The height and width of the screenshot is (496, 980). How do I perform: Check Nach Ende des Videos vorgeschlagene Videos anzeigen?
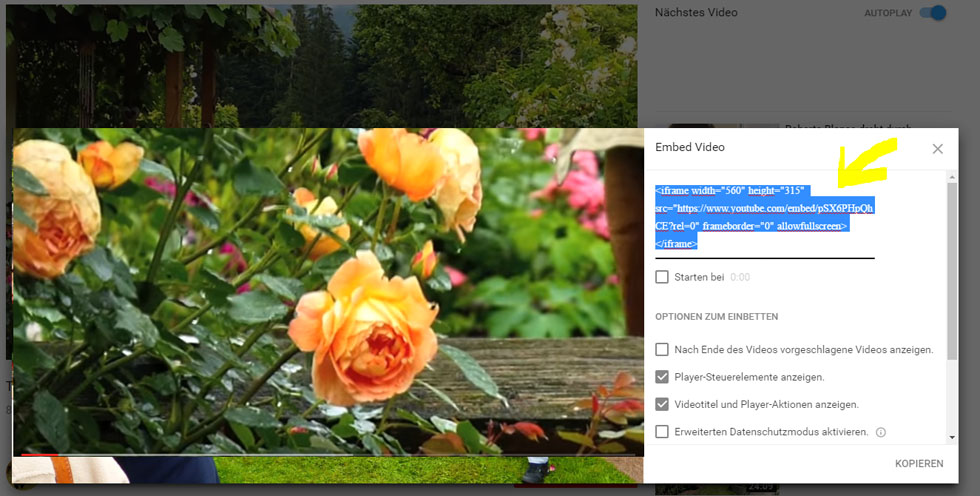point(662,349)
